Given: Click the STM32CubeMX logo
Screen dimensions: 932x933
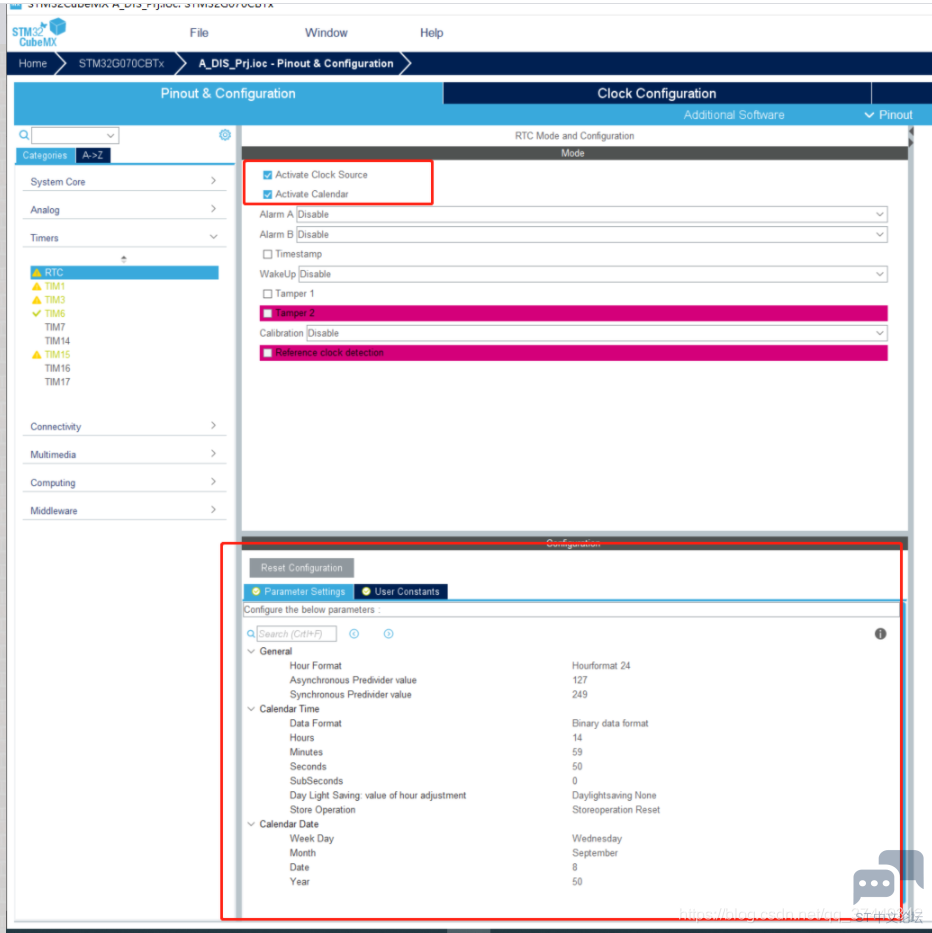Looking at the screenshot, I should [x=39, y=32].
